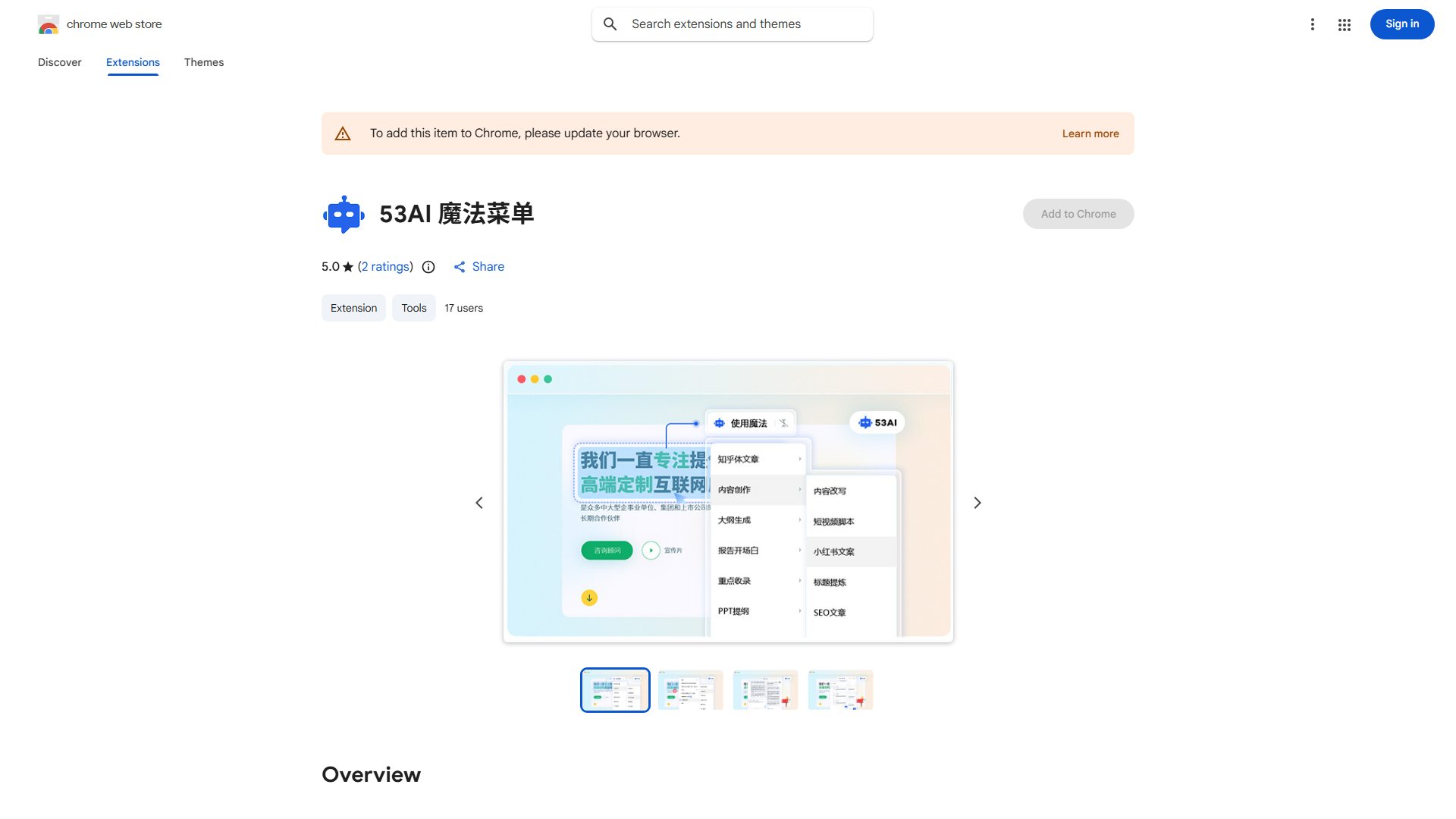The height and width of the screenshot is (819, 1456).
Task: Click the search magnifier icon
Action: click(610, 24)
